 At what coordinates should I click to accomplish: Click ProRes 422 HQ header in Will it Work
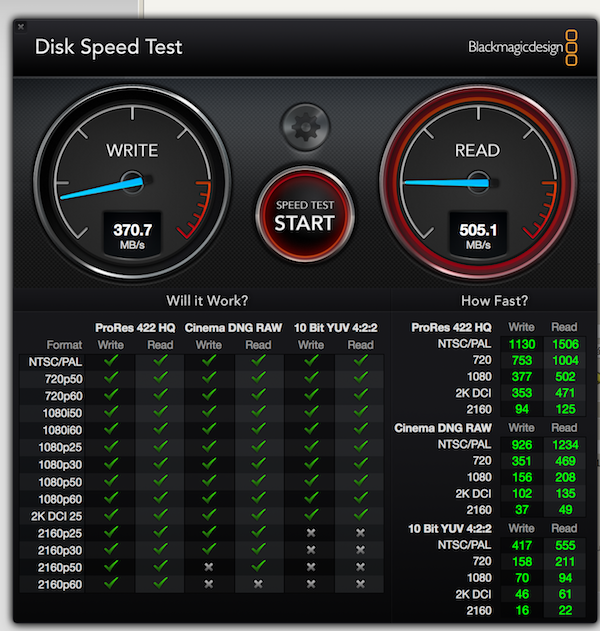tap(135, 328)
